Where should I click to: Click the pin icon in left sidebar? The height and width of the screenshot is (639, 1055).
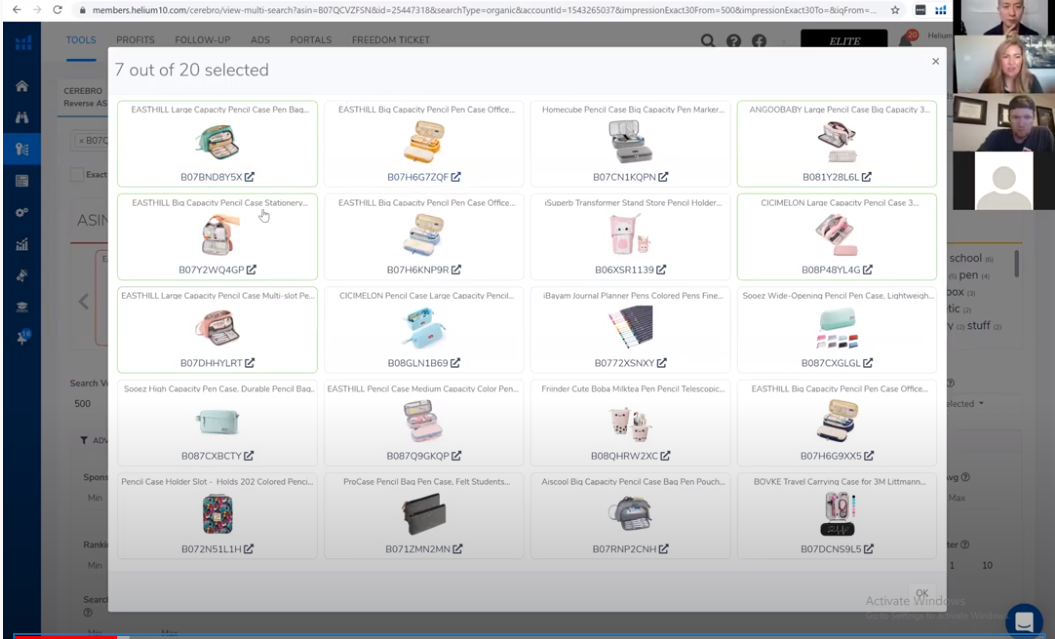point(22,338)
